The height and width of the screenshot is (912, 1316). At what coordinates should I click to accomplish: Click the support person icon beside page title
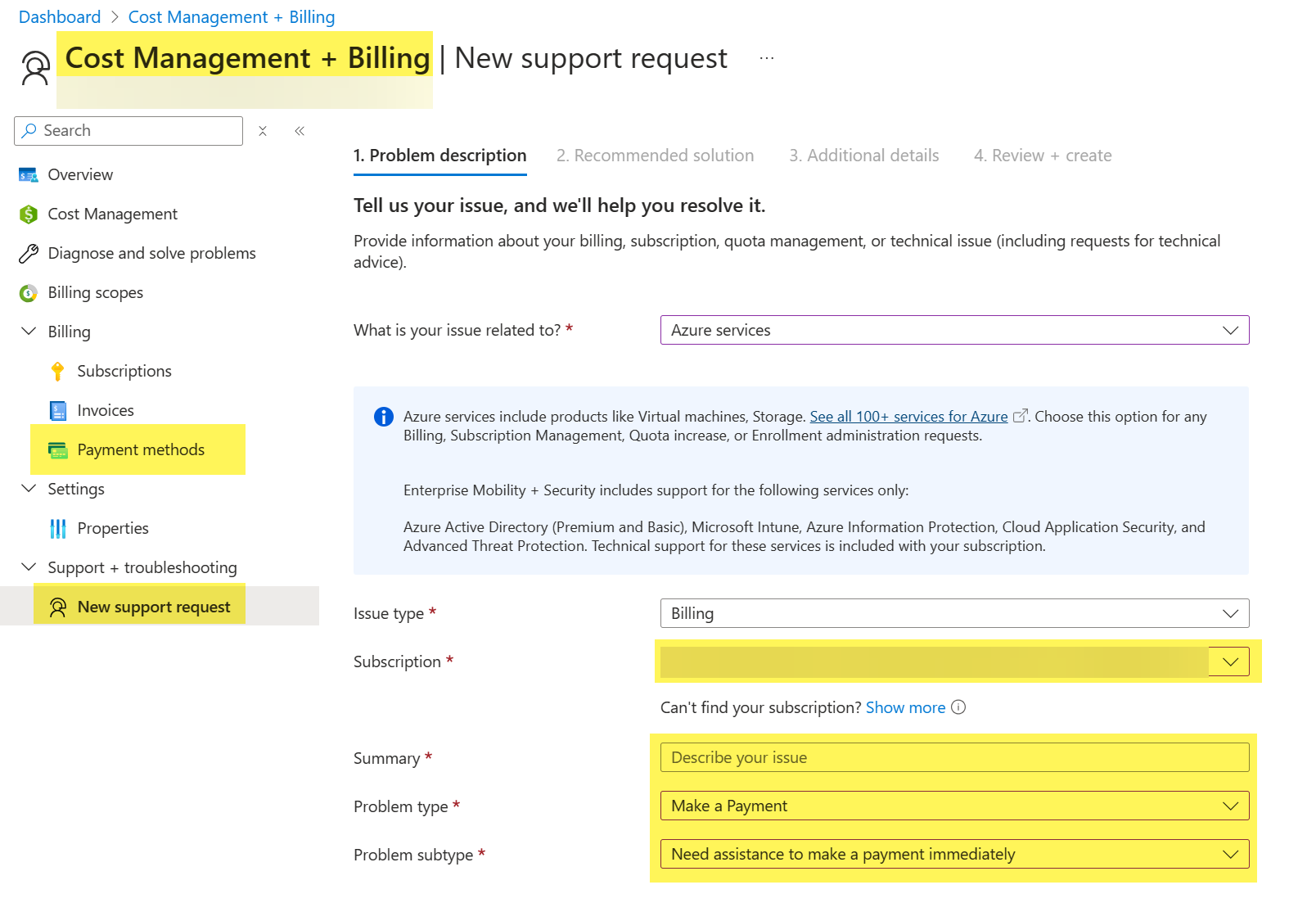click(35, 68)
